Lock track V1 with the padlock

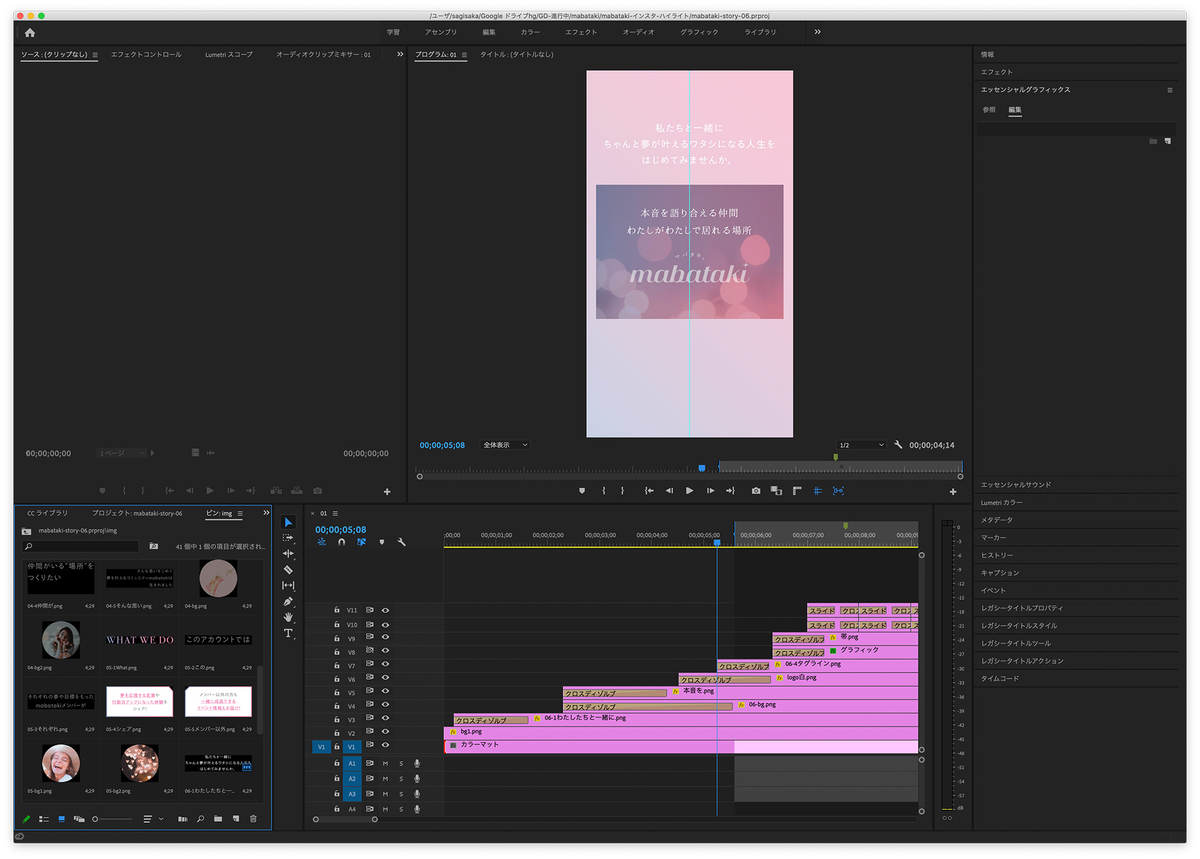337,746
